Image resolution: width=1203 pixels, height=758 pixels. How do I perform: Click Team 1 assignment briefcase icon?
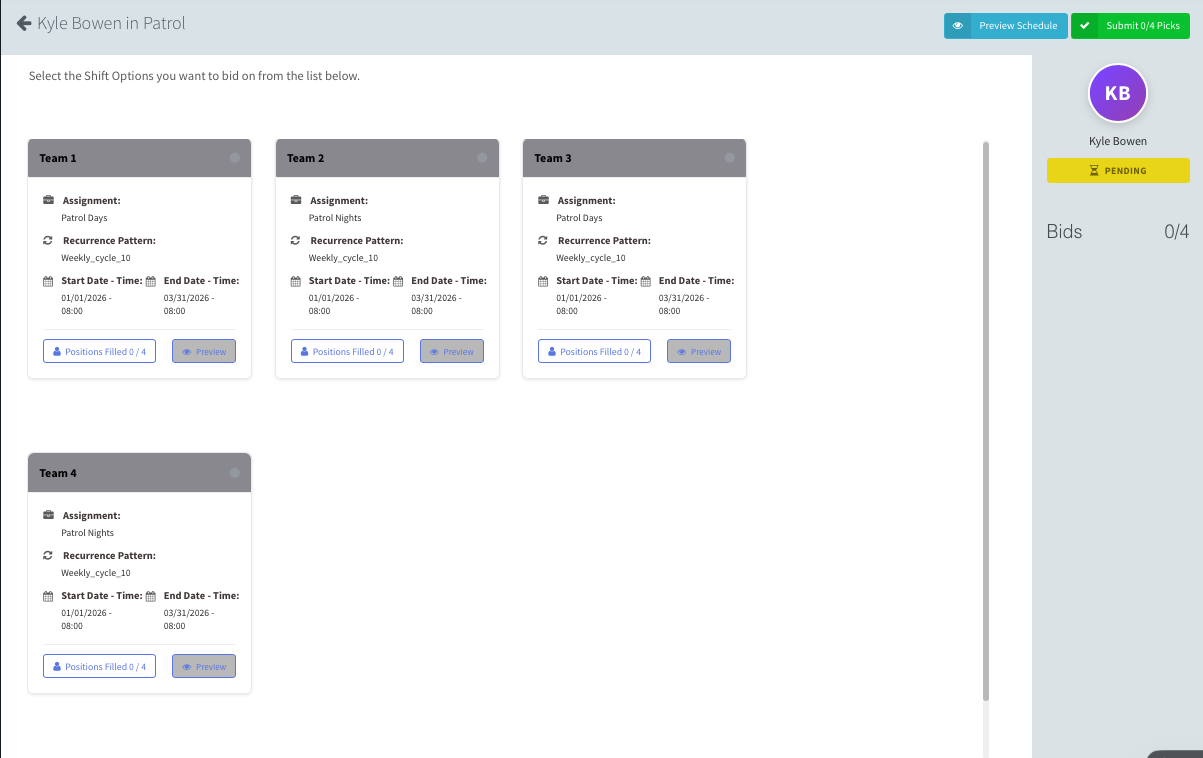click(x=48, y=200)
